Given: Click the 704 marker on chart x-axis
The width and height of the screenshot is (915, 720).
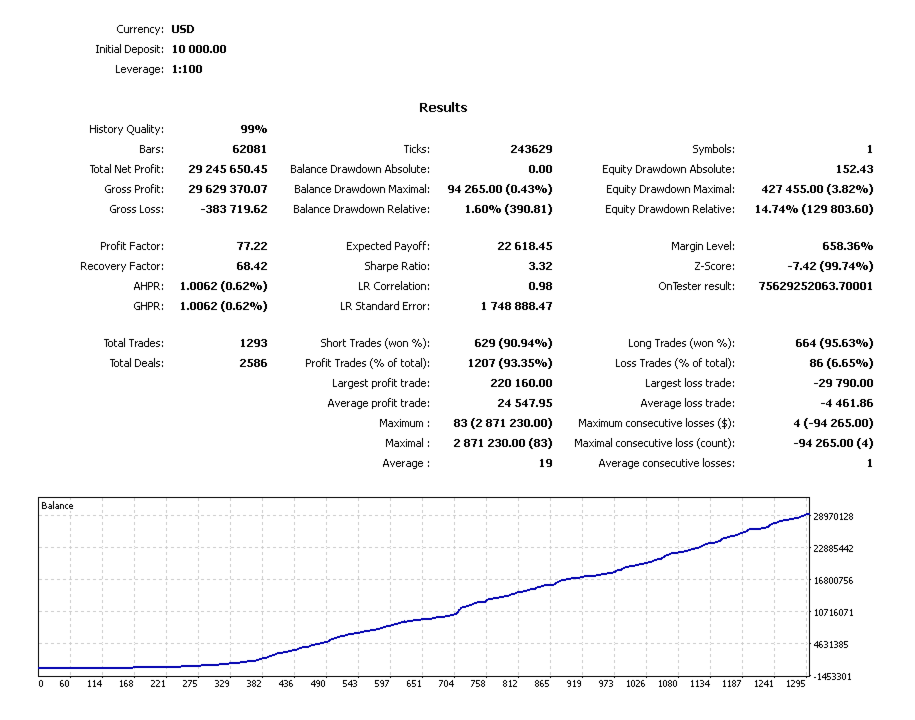Looking at the screenshot, I should pos(446,684).
